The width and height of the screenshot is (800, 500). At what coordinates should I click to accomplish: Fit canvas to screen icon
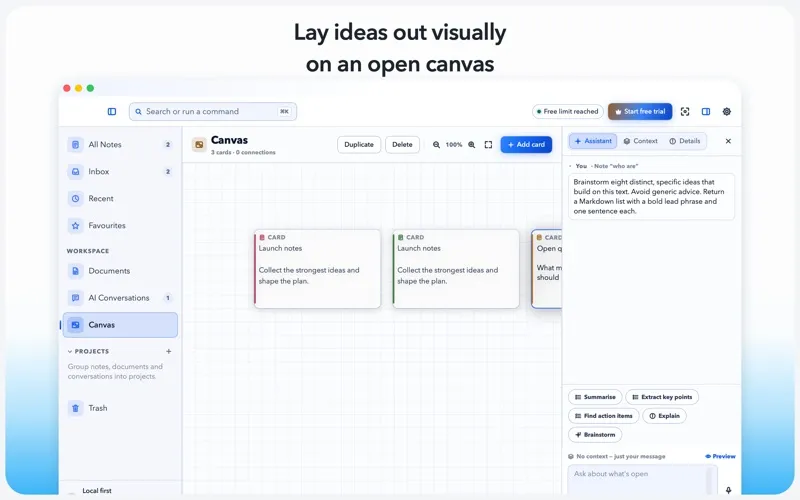pyautogui.click(x=488, y=145)
